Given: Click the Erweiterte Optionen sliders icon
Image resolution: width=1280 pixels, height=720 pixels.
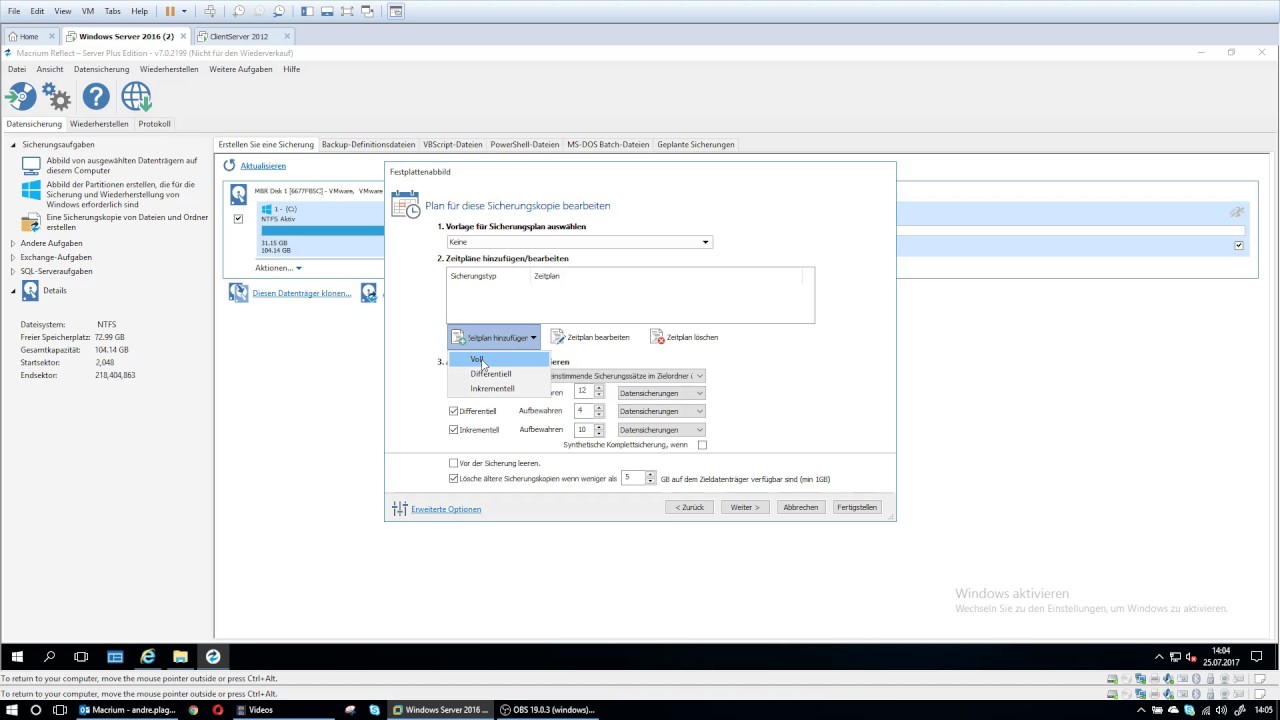Looking at the screenshot, I should tap(399, 508).
